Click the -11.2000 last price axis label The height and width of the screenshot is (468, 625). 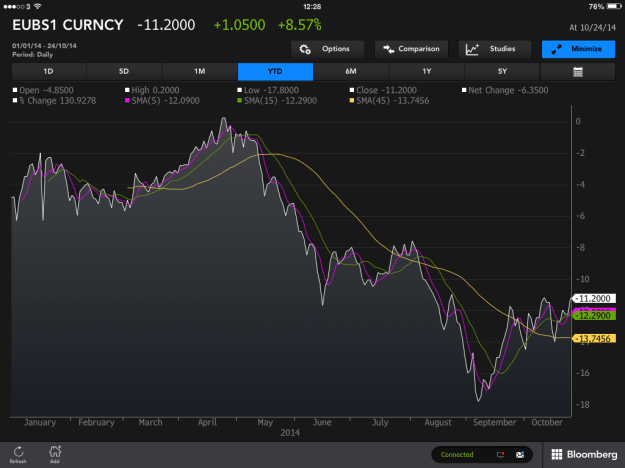click(x=594, y=299)
